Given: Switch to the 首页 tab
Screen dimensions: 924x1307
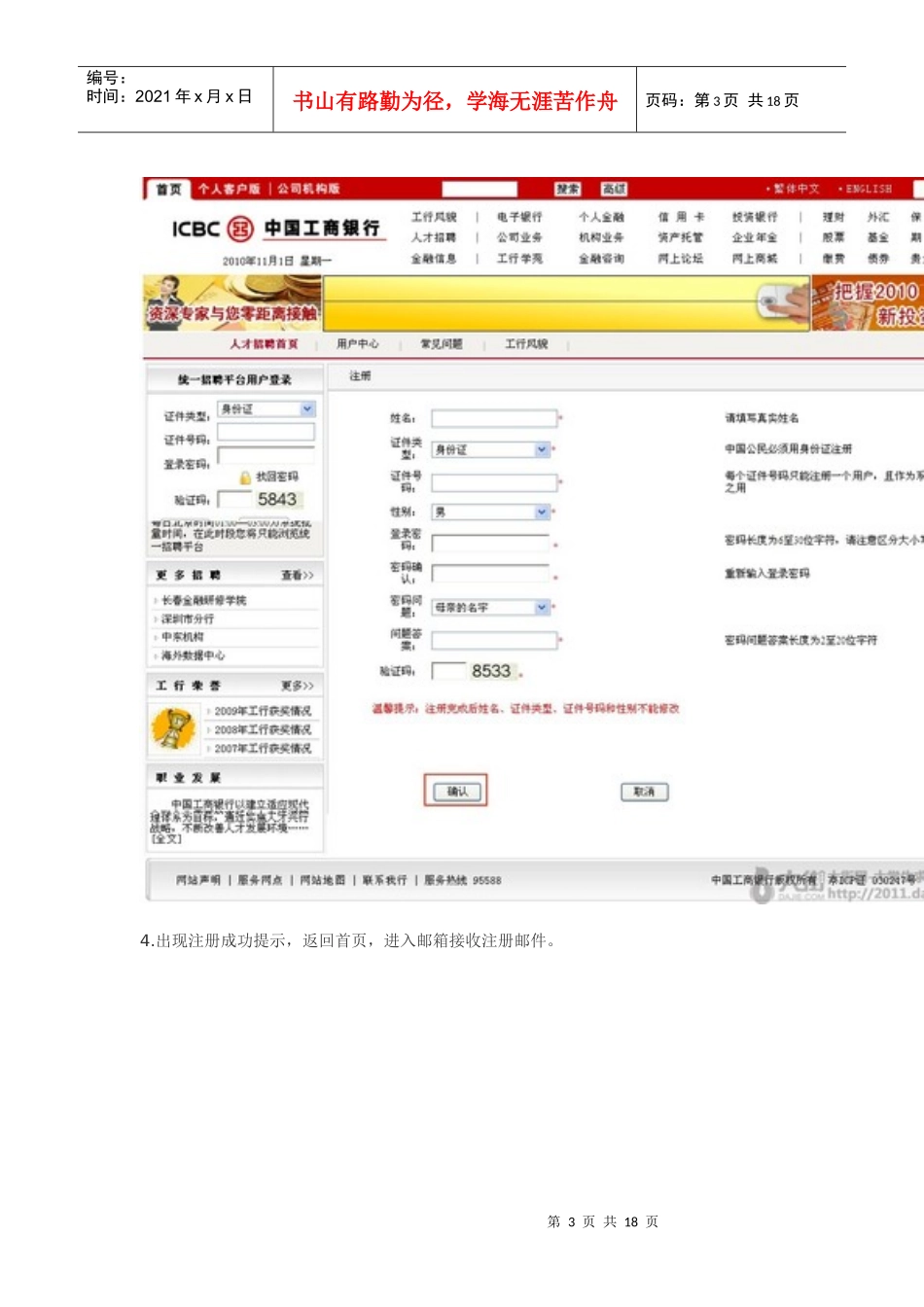Looking at the screenshot, I should pyautogui.click(x=168, y=189).
